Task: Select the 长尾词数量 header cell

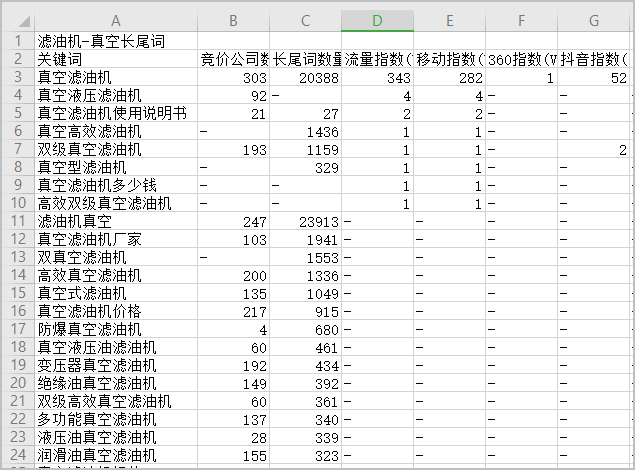Action: coord(305,59)
